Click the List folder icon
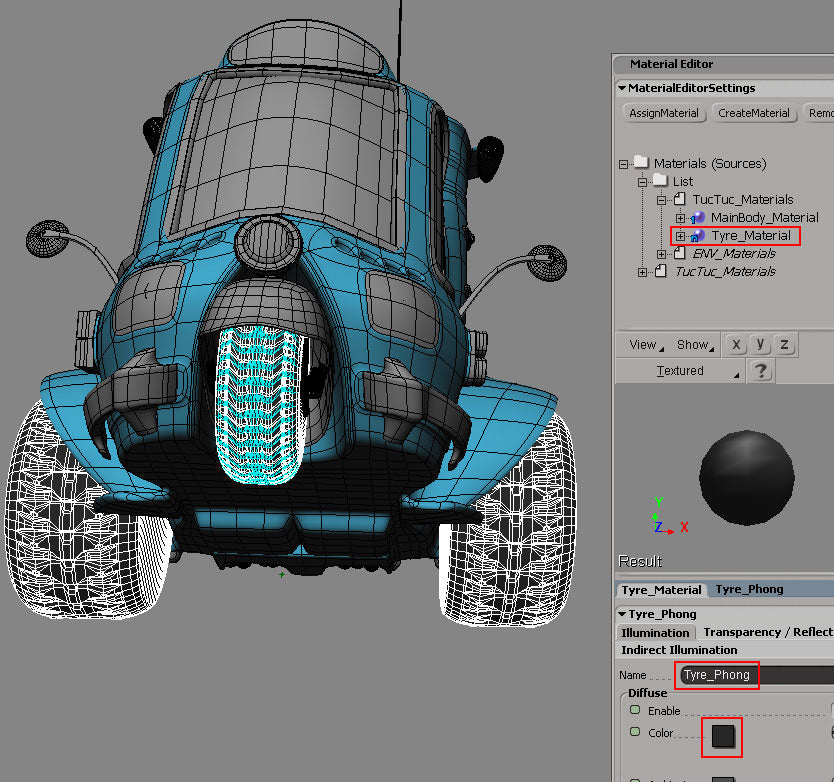Screen dimensions: 834x782 (x=660, y=180)
